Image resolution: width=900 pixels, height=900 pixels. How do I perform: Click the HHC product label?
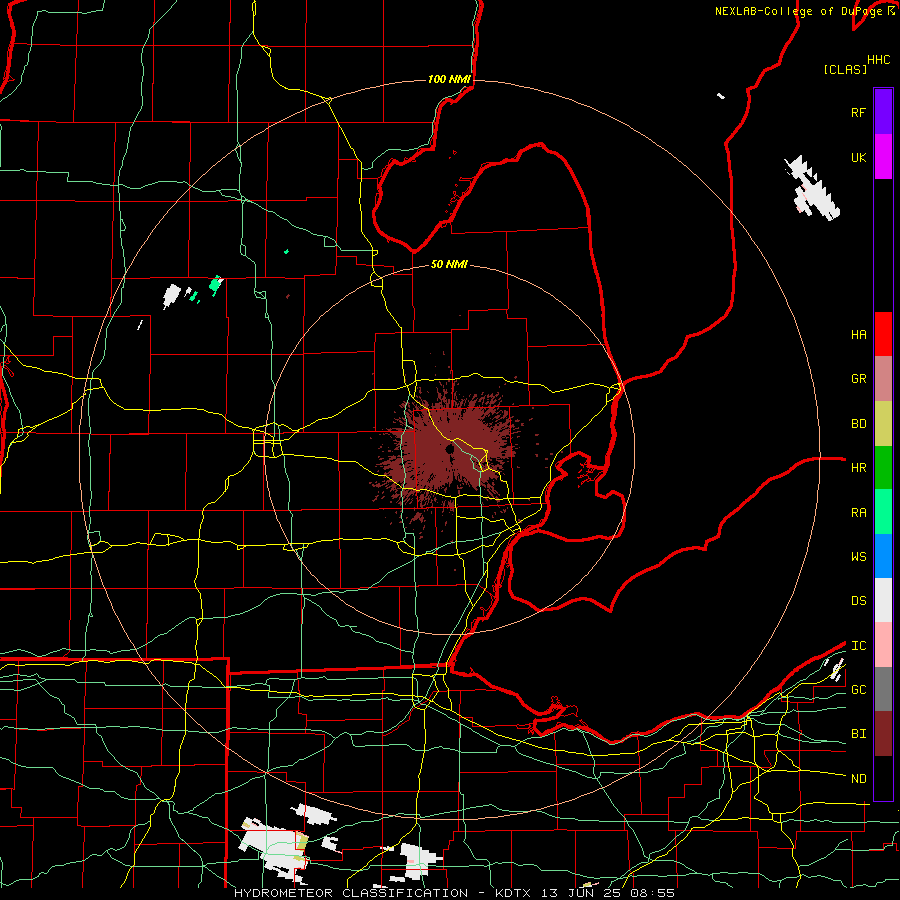tap(878, 60)
